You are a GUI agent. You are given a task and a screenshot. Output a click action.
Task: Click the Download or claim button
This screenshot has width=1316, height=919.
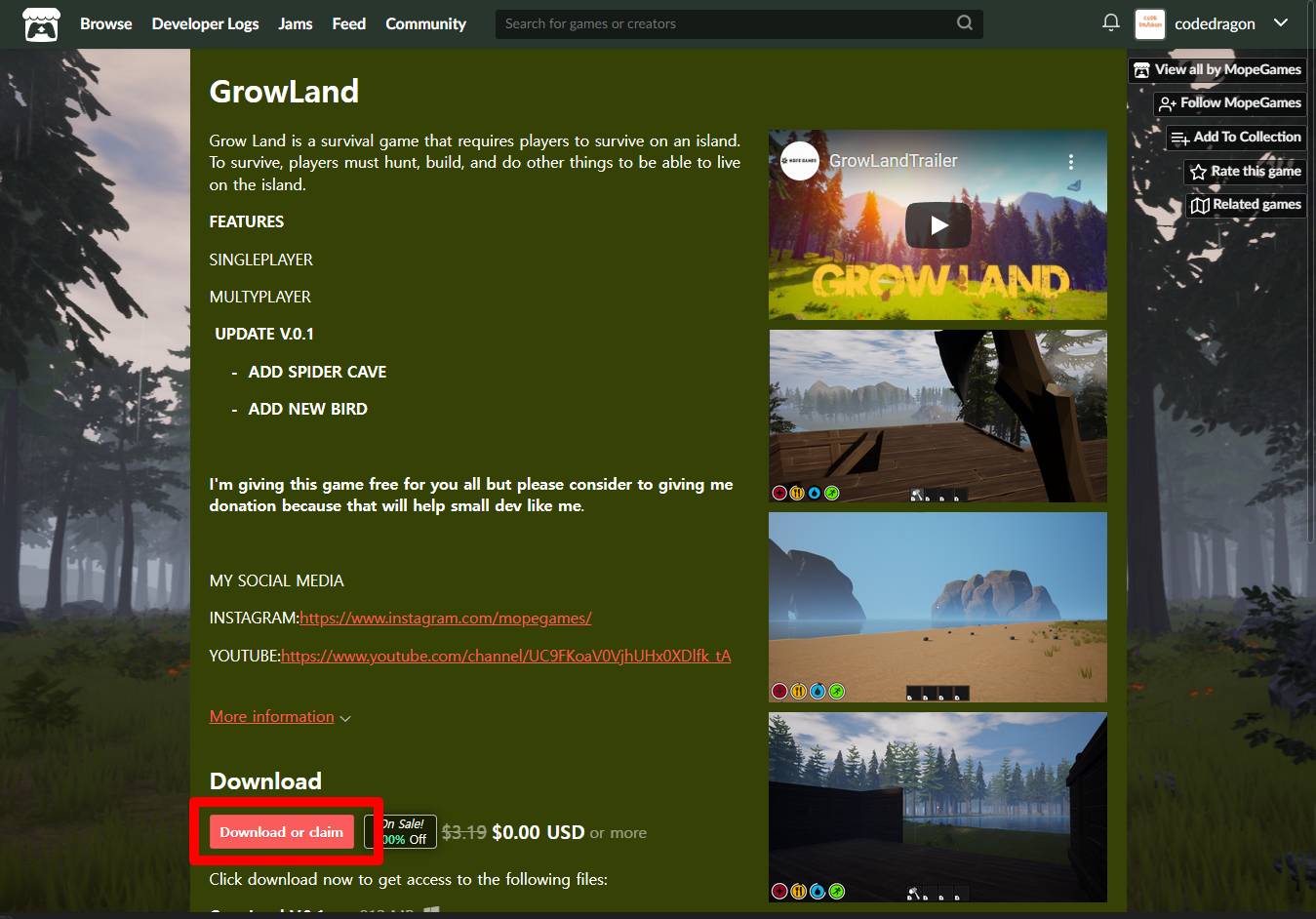(x=281, y=832)
